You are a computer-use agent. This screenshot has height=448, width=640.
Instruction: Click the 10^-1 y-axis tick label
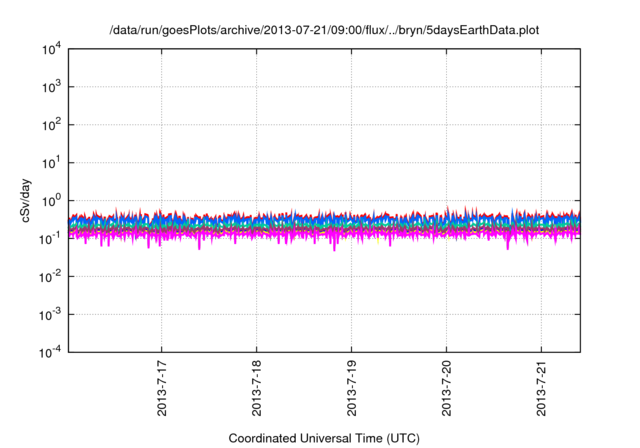point(50,239)
